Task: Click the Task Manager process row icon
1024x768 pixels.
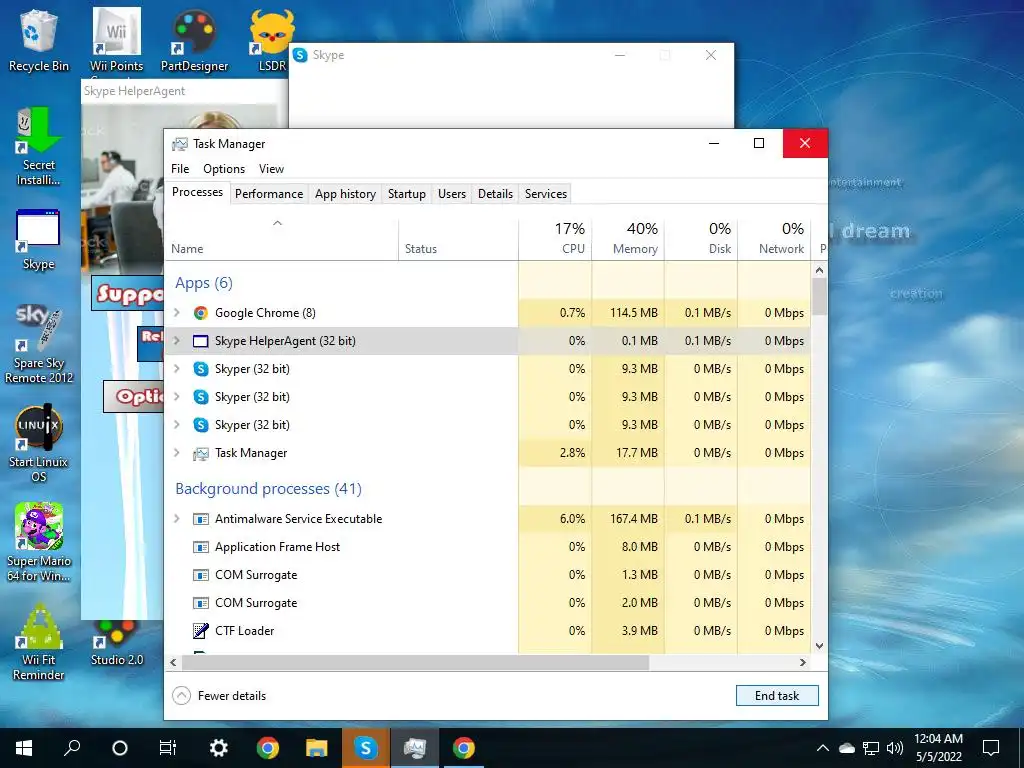Action: tap(200, 453)
